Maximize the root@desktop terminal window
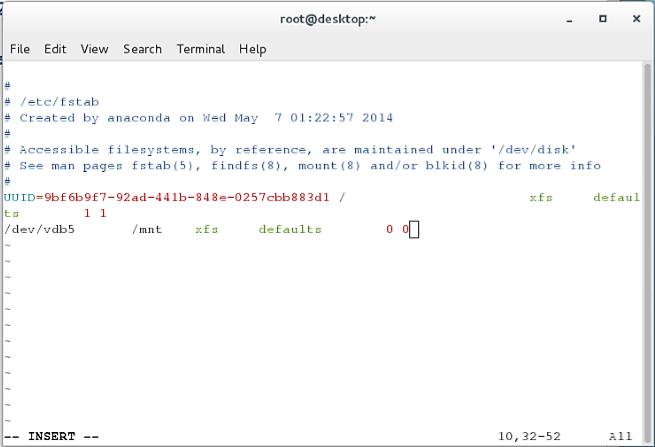The image size is (655, 447). pos(602,19)
